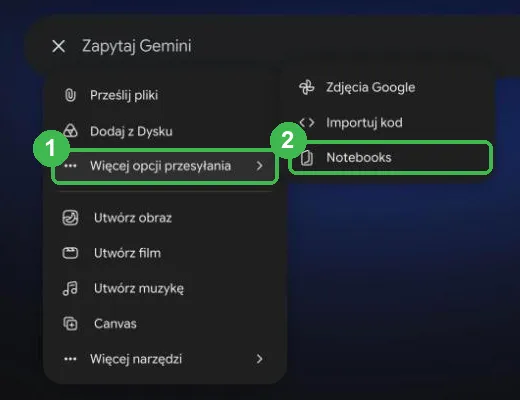The height and width of the screenshot is (400, 520).
Task: Click the notebook icon beside Notebooks
Action: 307,158
